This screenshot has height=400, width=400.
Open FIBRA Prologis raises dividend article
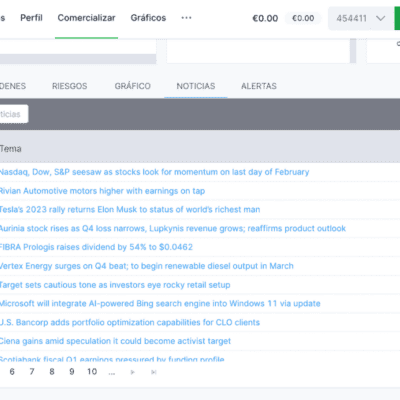(x=96, y=247)
